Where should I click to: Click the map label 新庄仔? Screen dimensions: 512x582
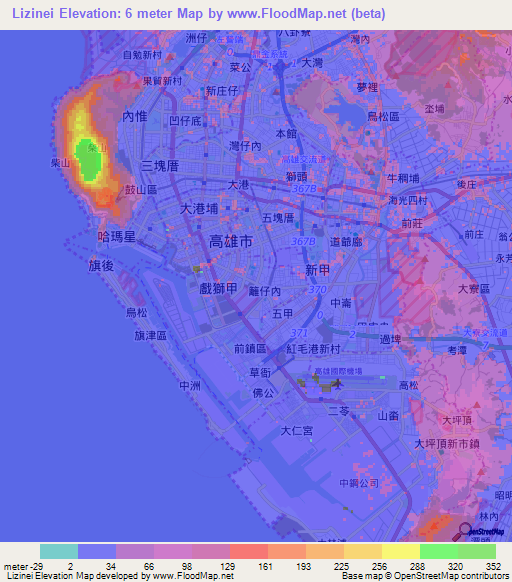coord(222,91)
